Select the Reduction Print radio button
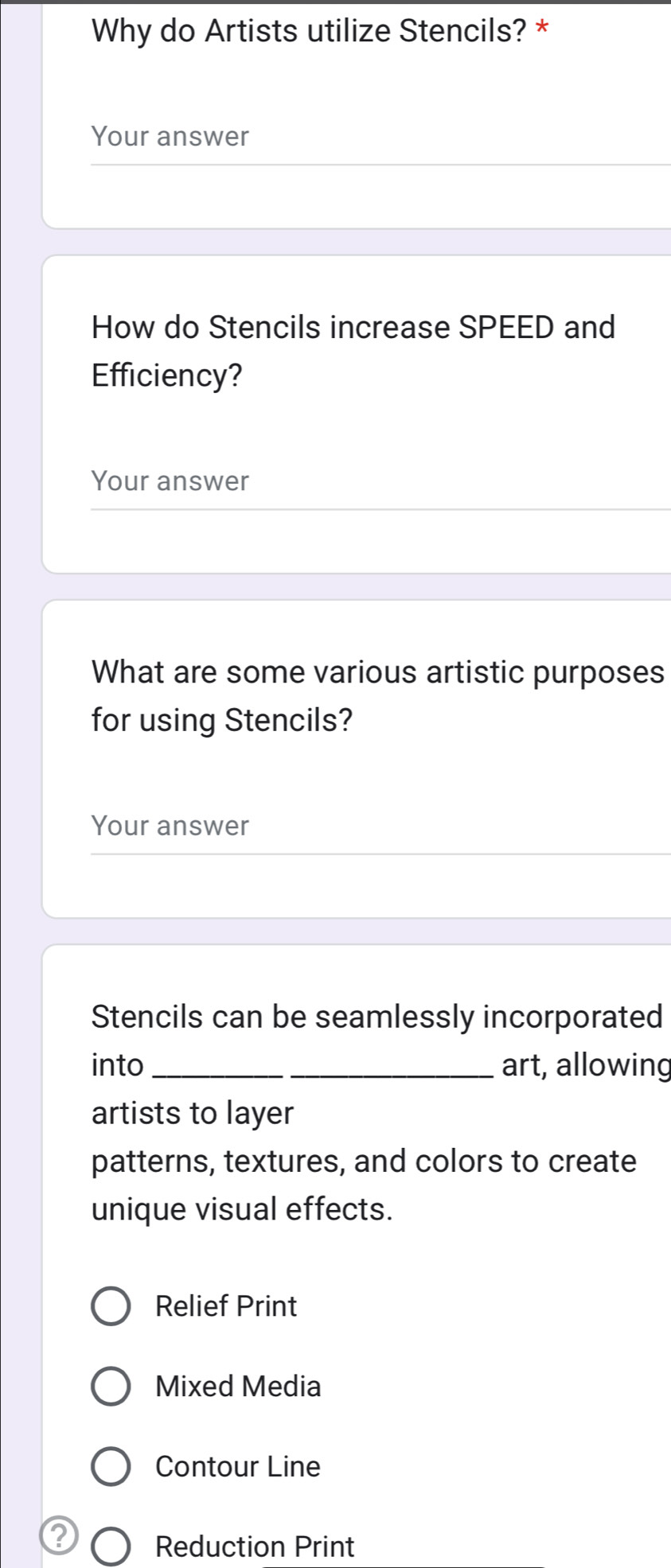The width and height of the screenshot is (671, 1568). (x=111, y=1547)
